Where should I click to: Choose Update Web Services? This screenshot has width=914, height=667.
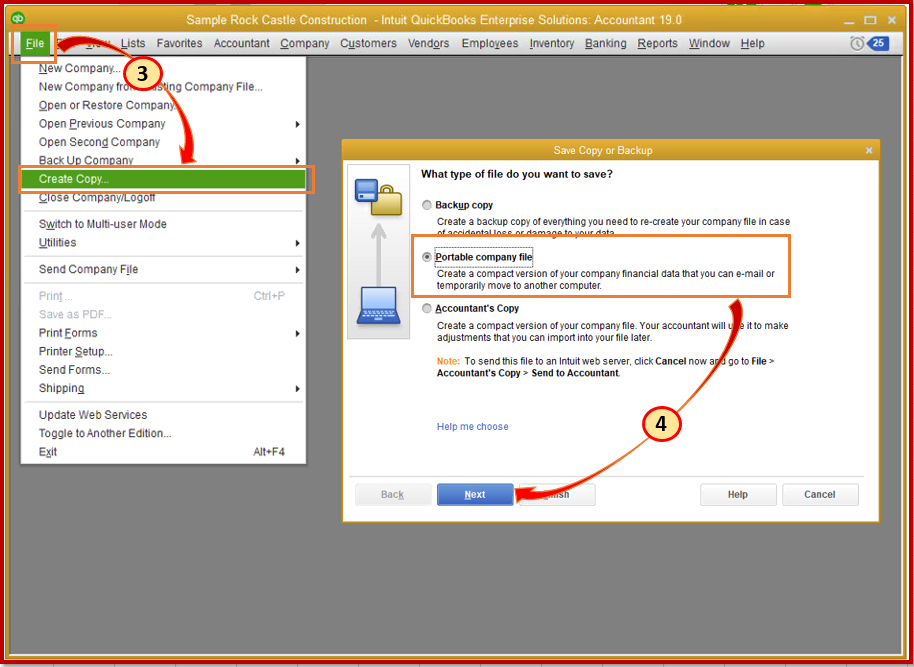[93, 415]
